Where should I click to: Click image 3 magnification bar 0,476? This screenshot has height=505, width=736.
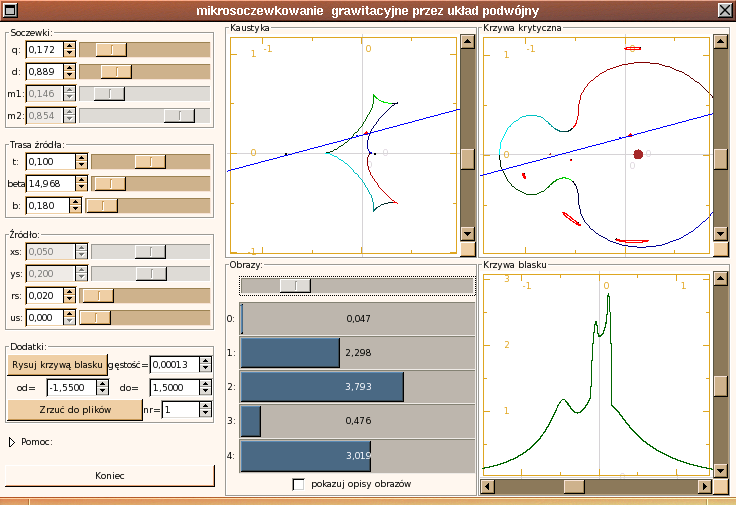pos(358,421)
